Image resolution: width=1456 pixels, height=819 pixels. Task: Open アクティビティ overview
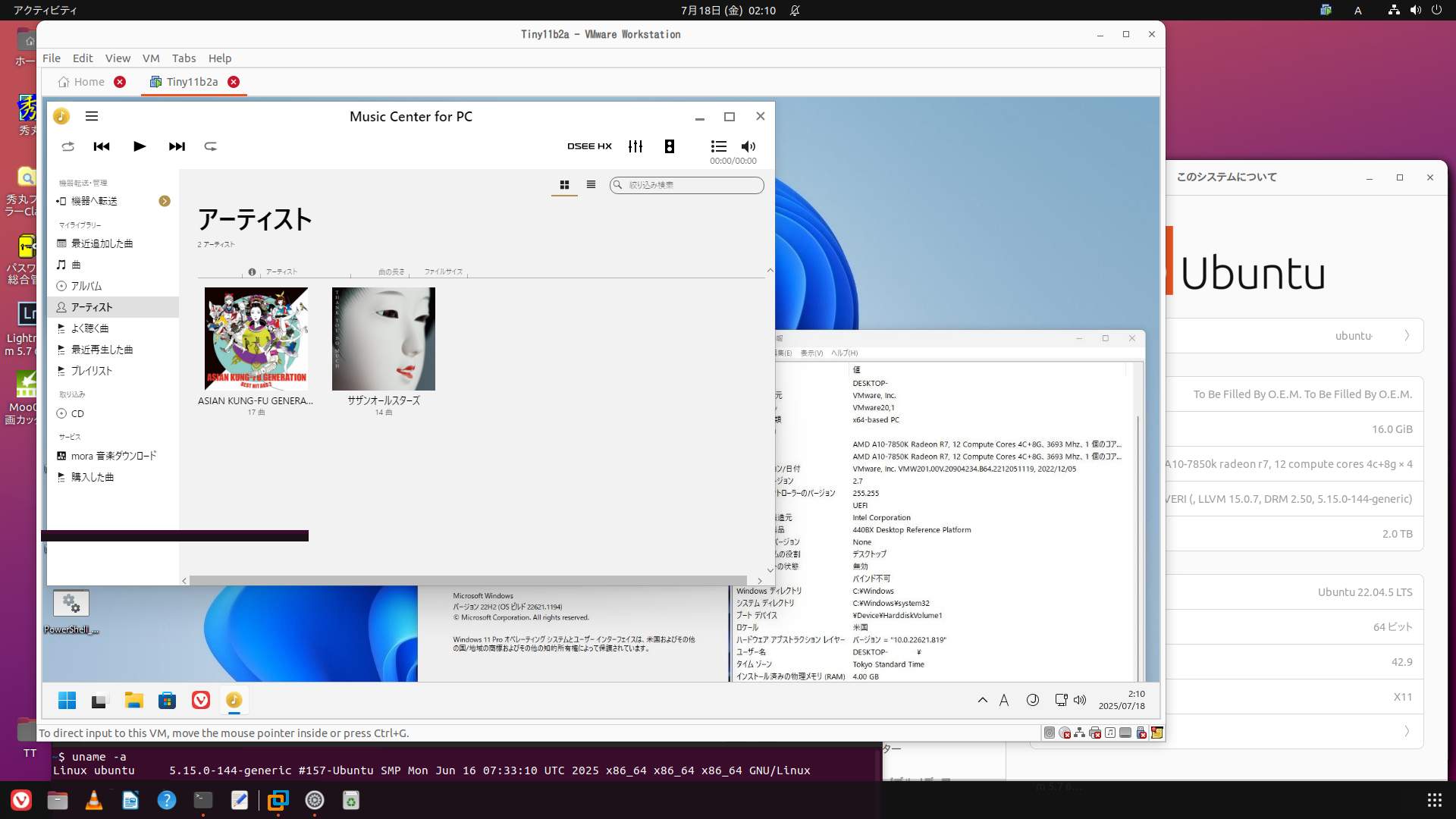pos(45,10)
